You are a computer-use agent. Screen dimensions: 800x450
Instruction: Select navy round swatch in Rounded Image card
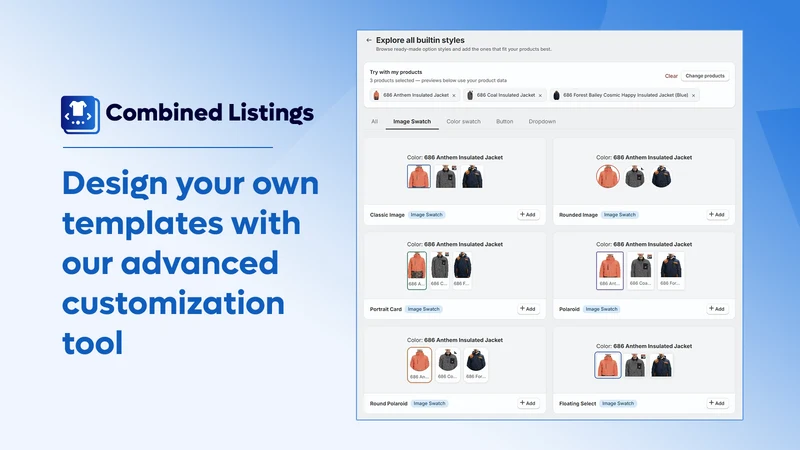[x=661, y=177]
